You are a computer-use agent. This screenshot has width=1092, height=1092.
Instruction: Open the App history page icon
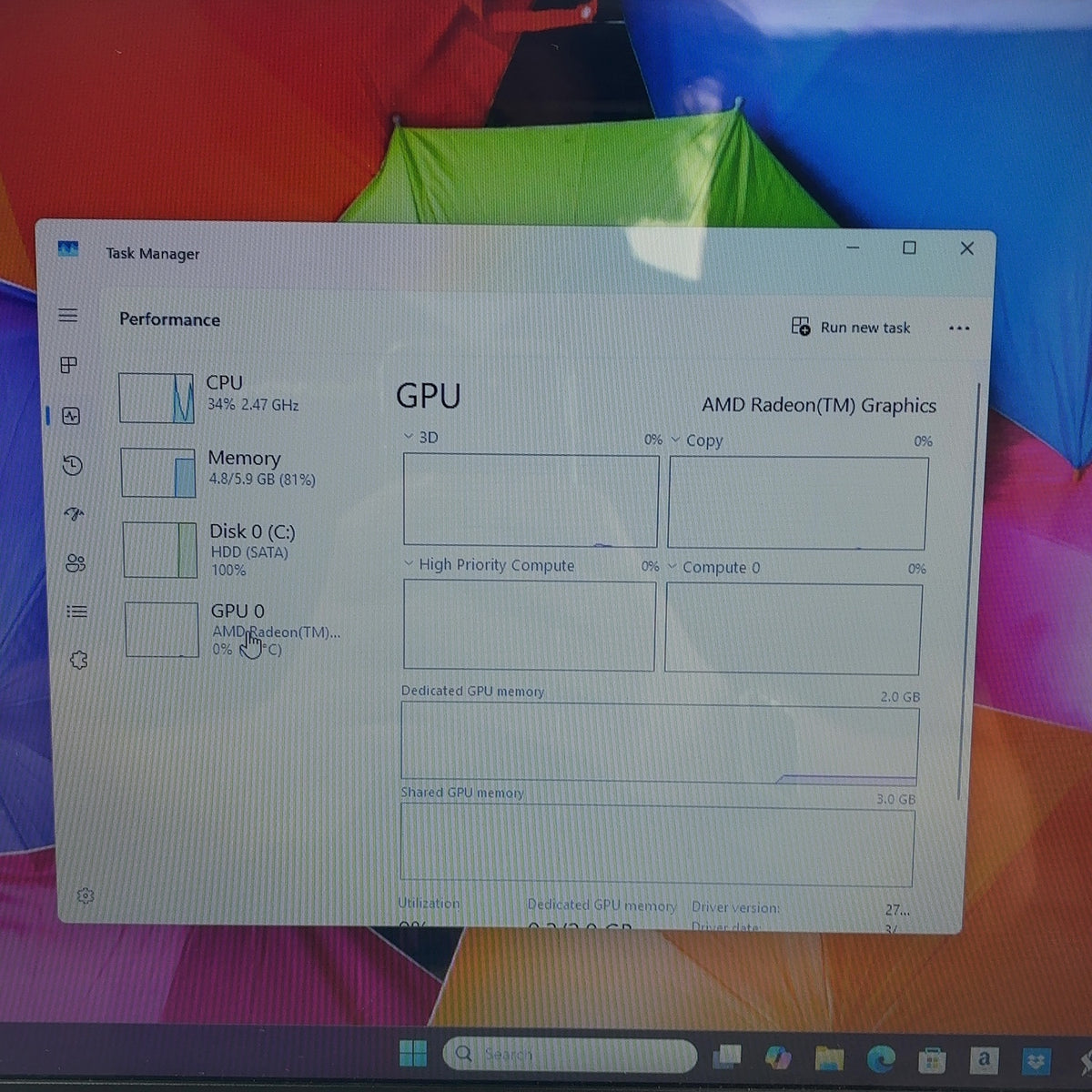click(x=73, y=466)
